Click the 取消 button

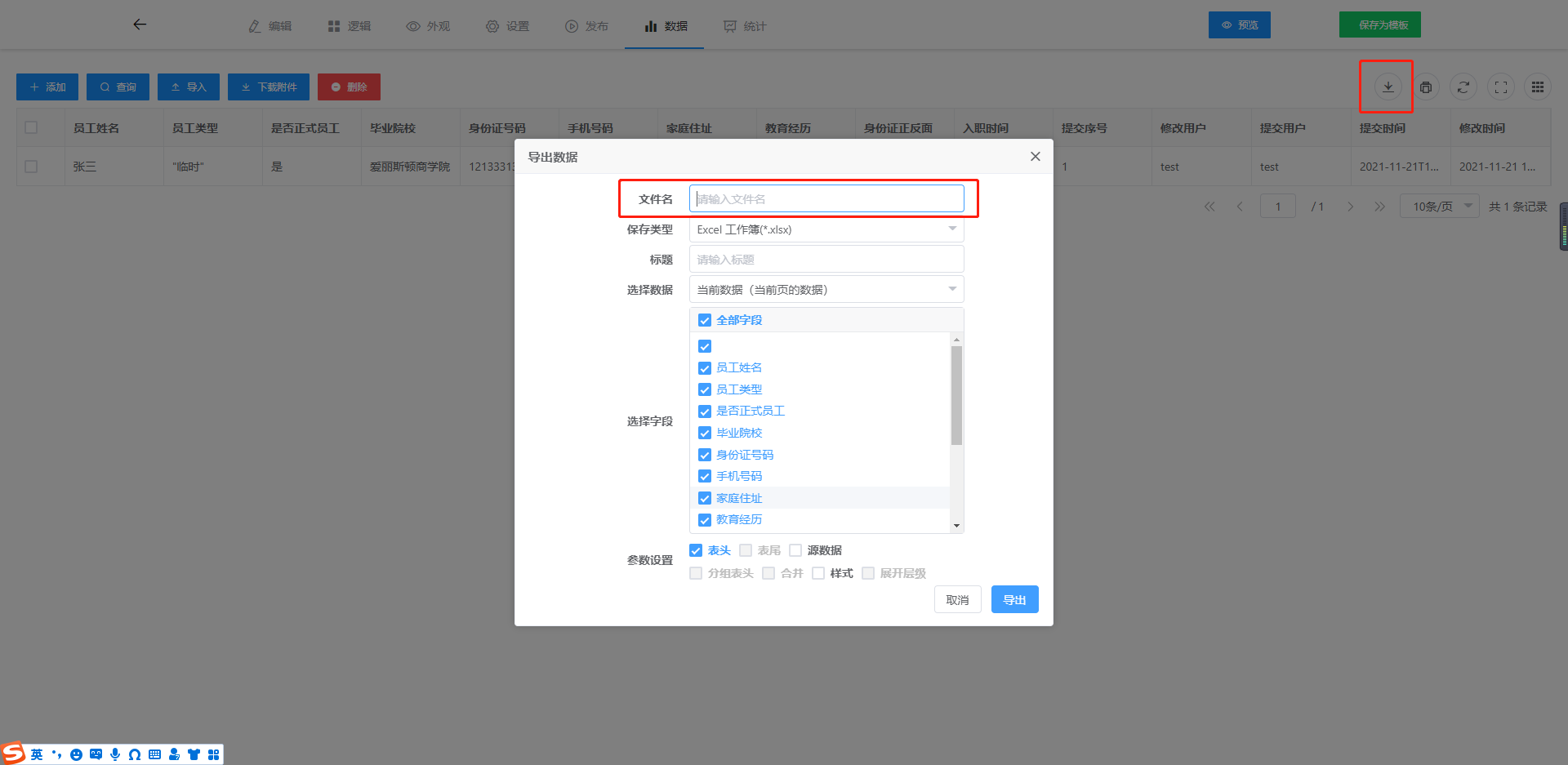(957, 600)
